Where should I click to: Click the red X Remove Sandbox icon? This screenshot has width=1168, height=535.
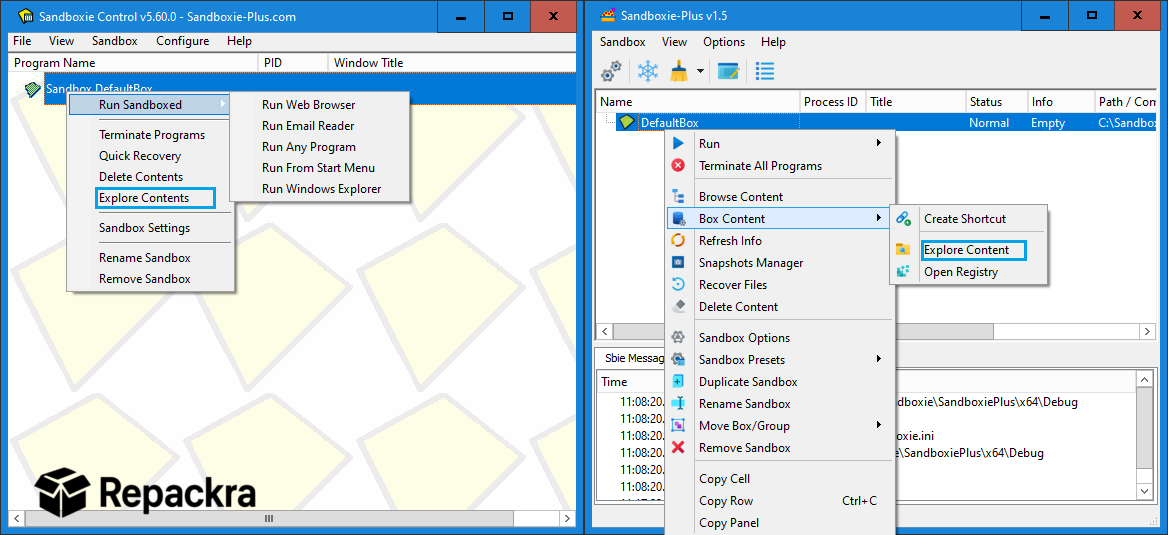point(678,448)
